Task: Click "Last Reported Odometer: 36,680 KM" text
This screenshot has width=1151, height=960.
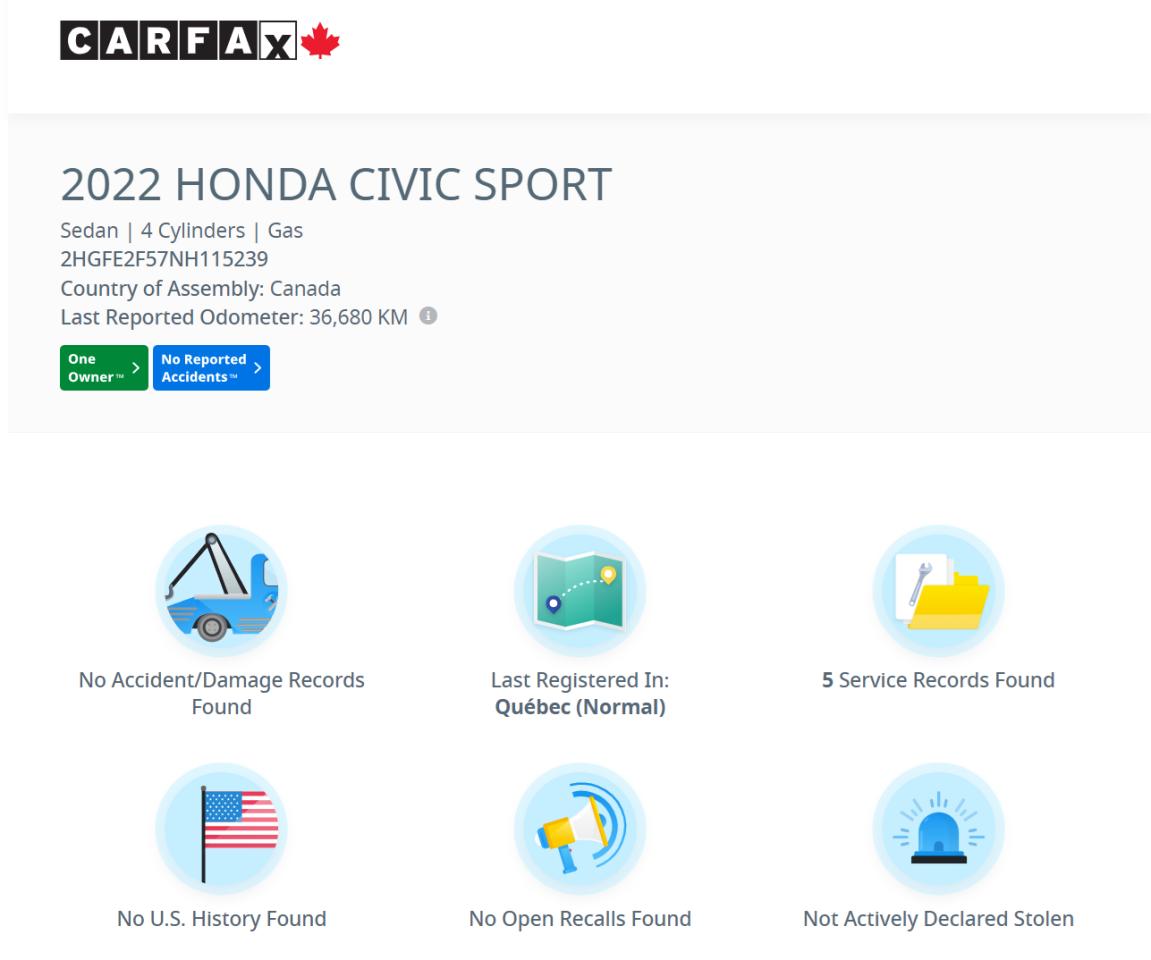Action: [x=234, y=317]
